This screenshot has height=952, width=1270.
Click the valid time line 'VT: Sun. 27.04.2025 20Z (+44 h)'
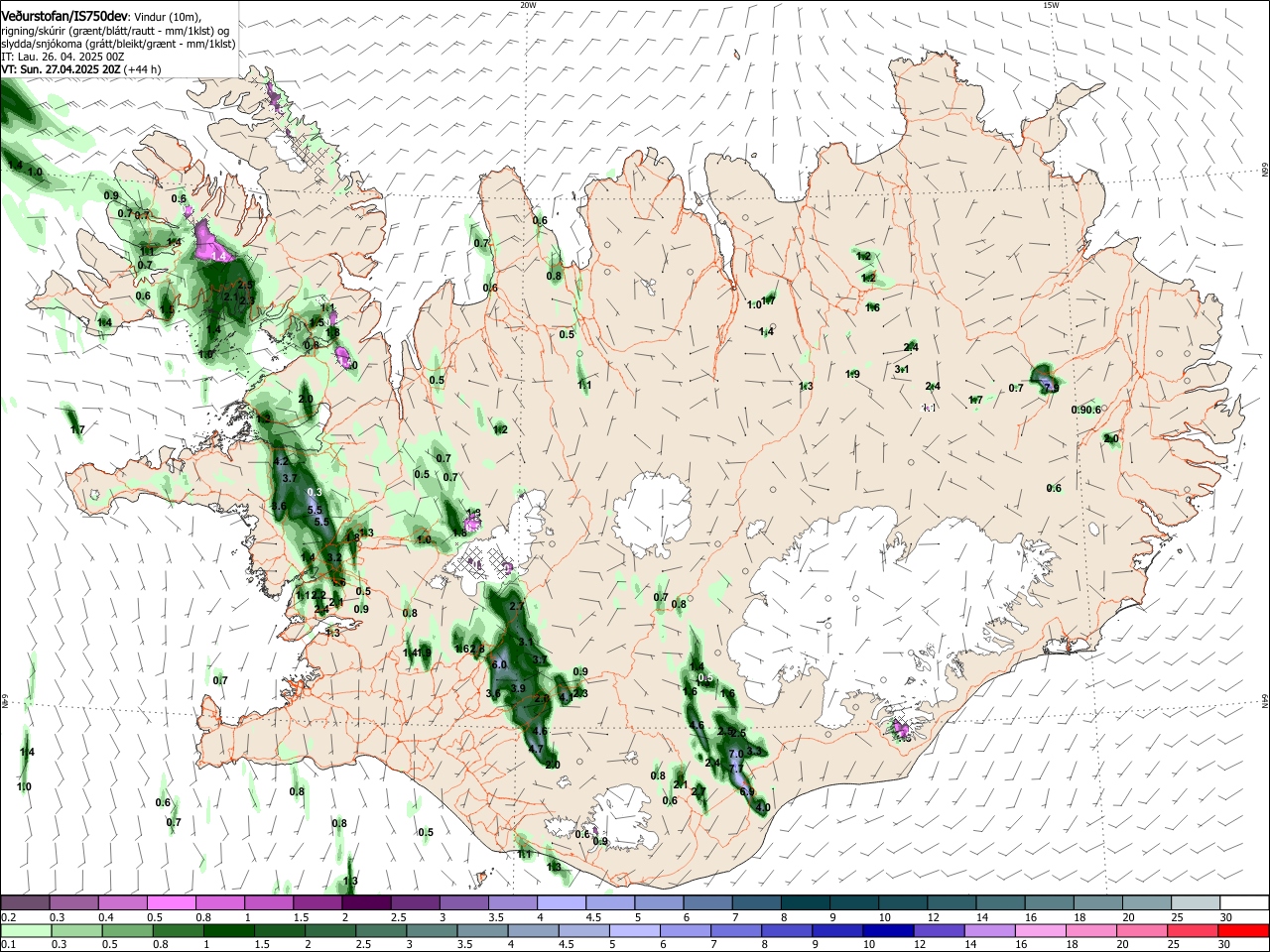(81, 69)
